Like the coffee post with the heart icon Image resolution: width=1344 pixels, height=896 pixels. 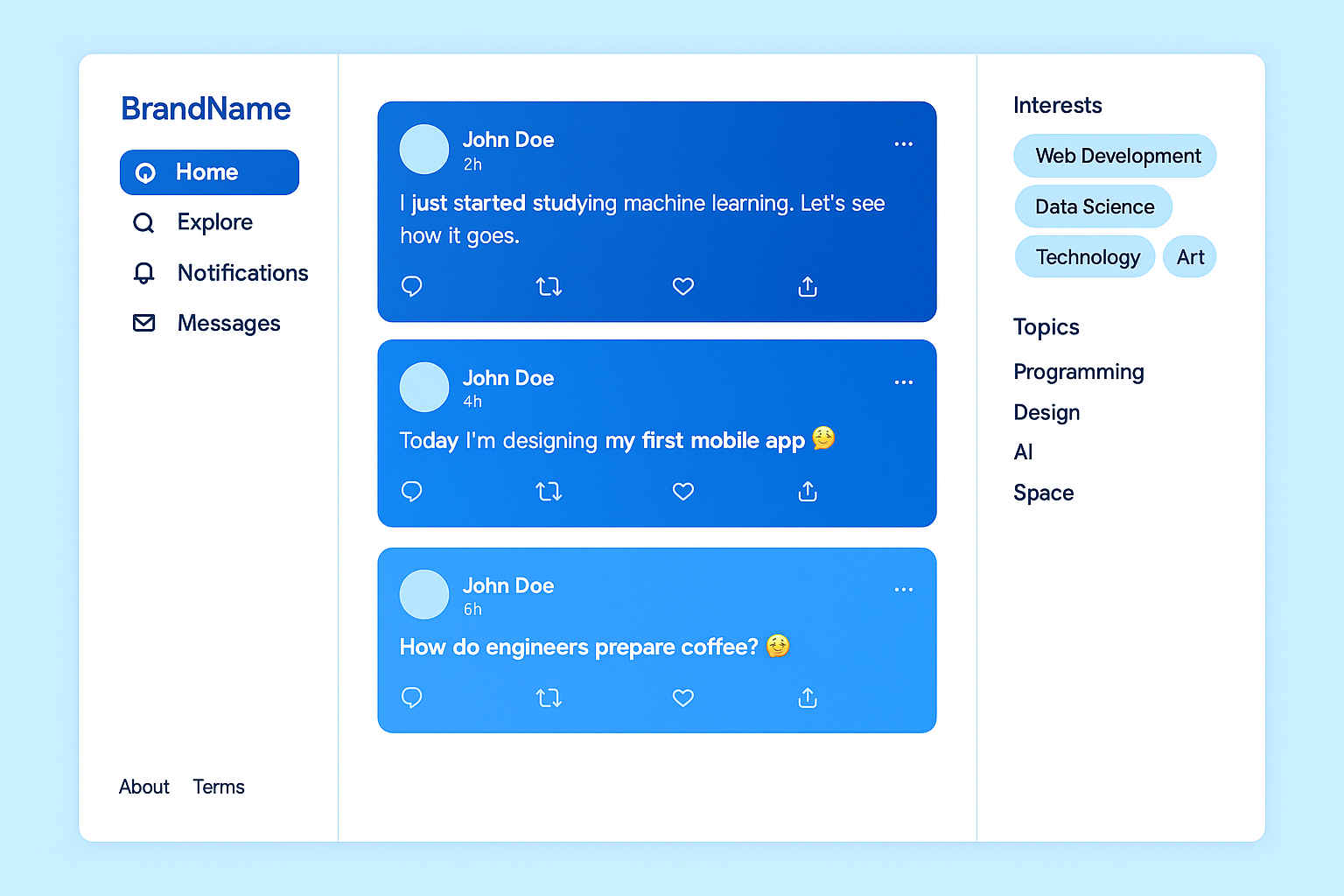point(682,697)
